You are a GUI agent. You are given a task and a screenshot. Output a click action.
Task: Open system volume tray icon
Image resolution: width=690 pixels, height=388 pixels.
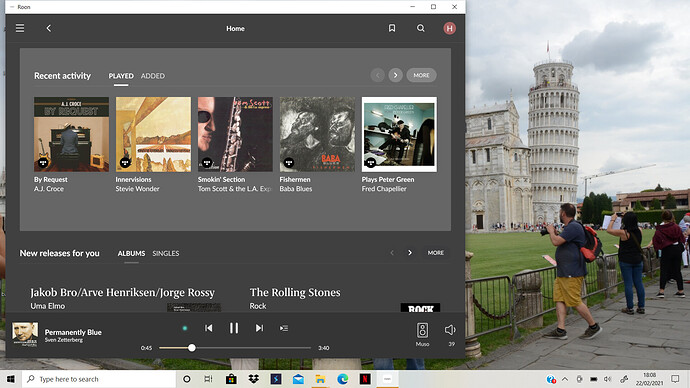(608, 379)
